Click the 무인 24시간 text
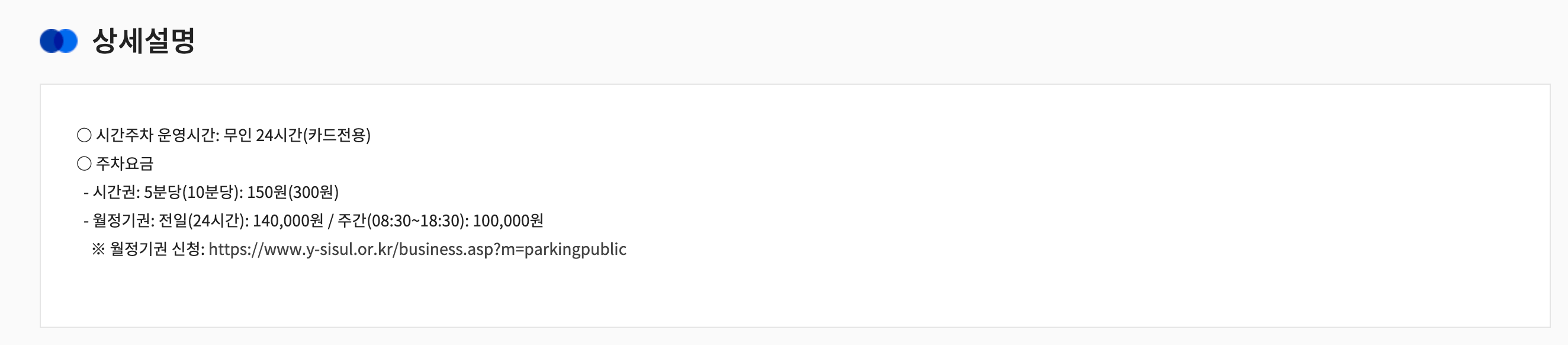 pos(262,135)
